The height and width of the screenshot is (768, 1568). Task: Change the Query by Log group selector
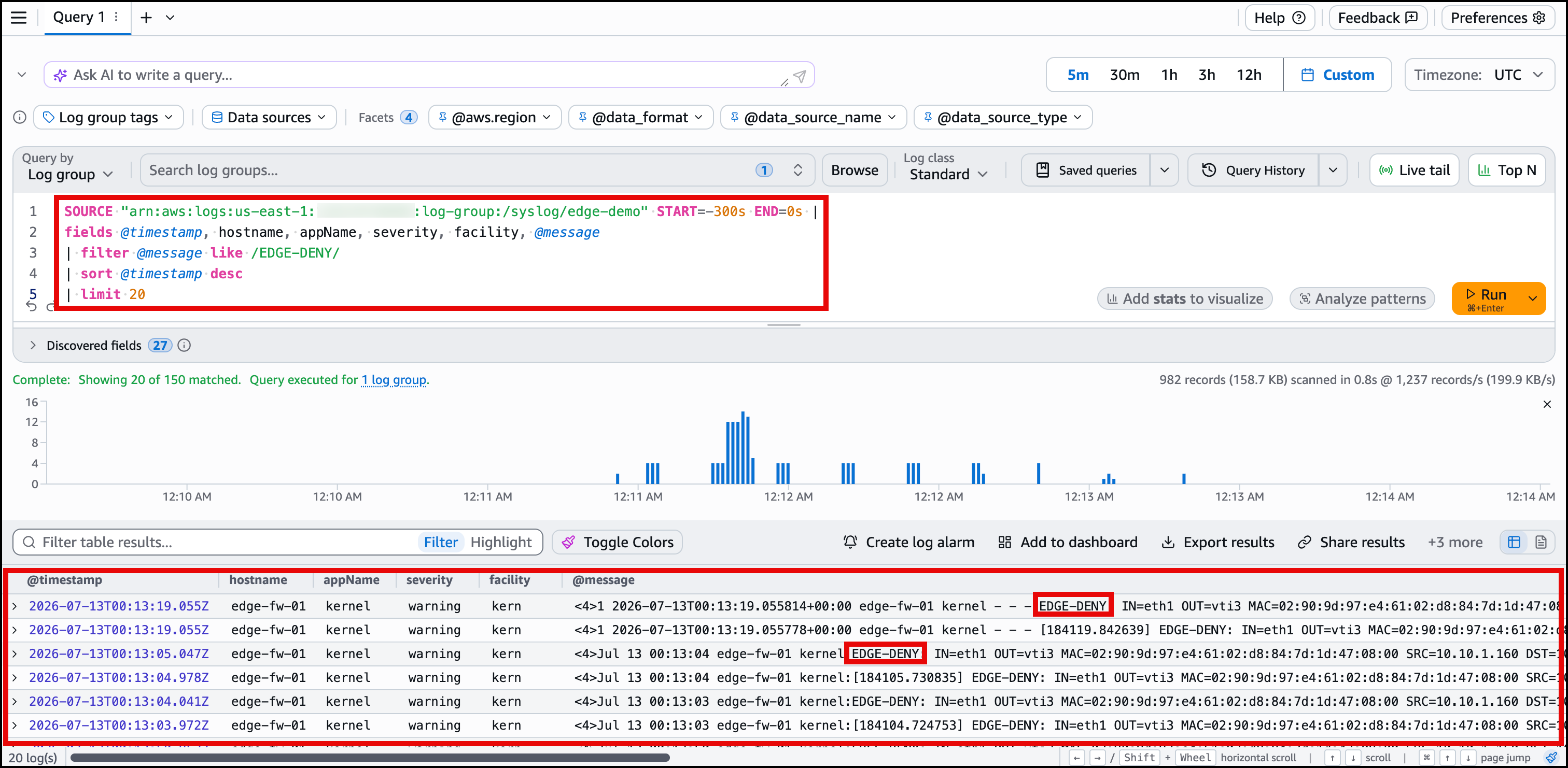point(70,174)
